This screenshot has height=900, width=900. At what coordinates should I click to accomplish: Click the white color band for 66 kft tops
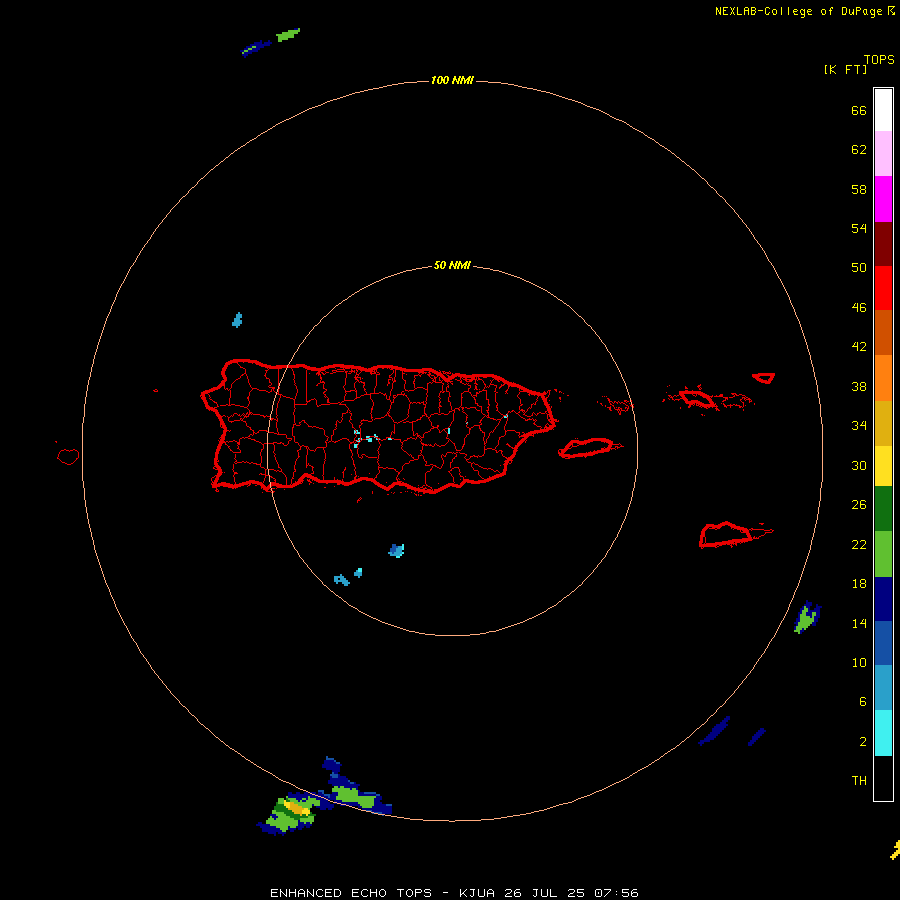point(883,110)
